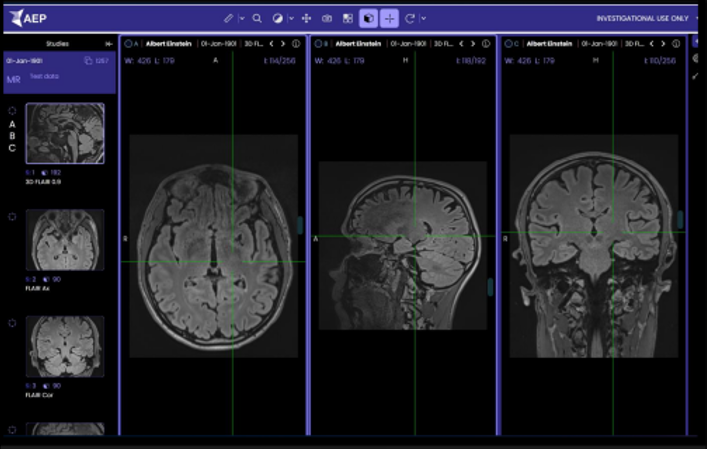The height and width of the screenshot is (450, 708).
Task: Go to previous series in viewport B
Action: click(x=461, y=44)
